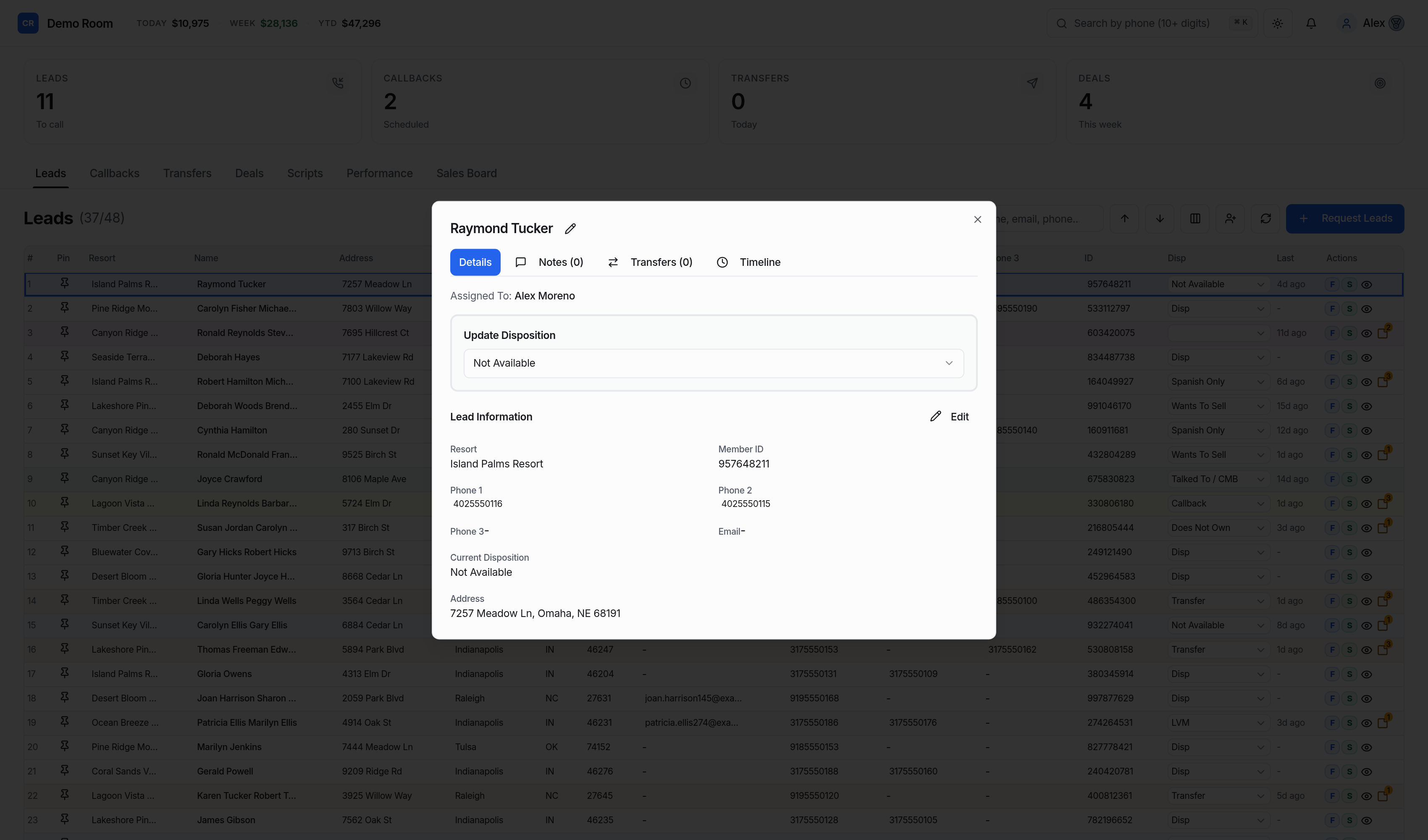Refresh the leads list
The width and height of the screenshot is (1428, 840).
[1265, 218]
